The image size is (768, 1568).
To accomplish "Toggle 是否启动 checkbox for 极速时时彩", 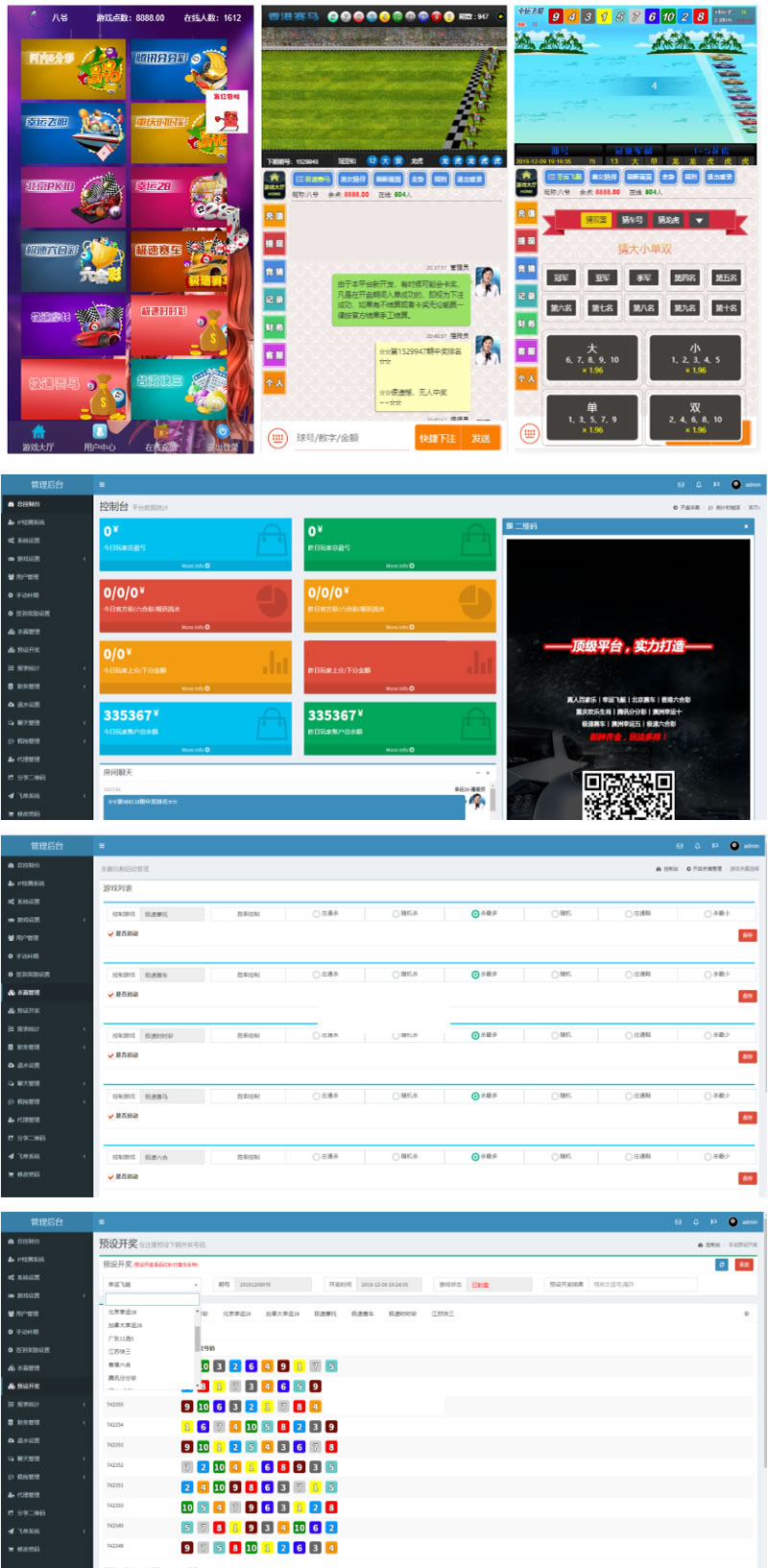I will (110, 1055).
